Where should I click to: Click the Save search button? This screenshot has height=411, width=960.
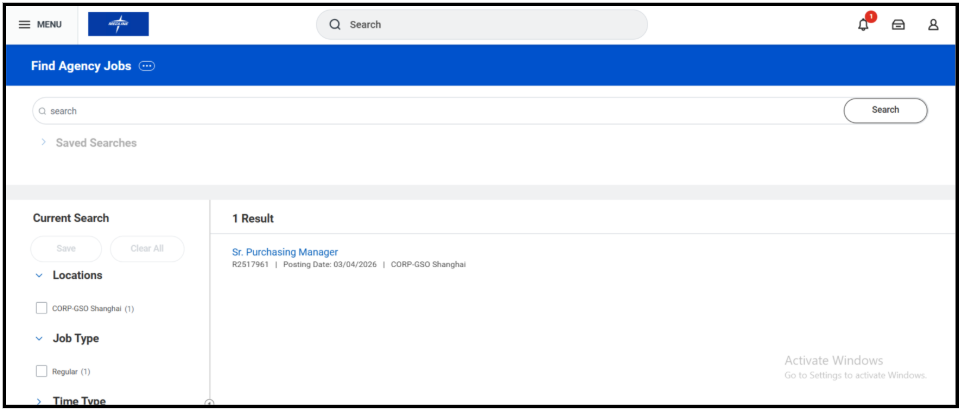point(66,248)
